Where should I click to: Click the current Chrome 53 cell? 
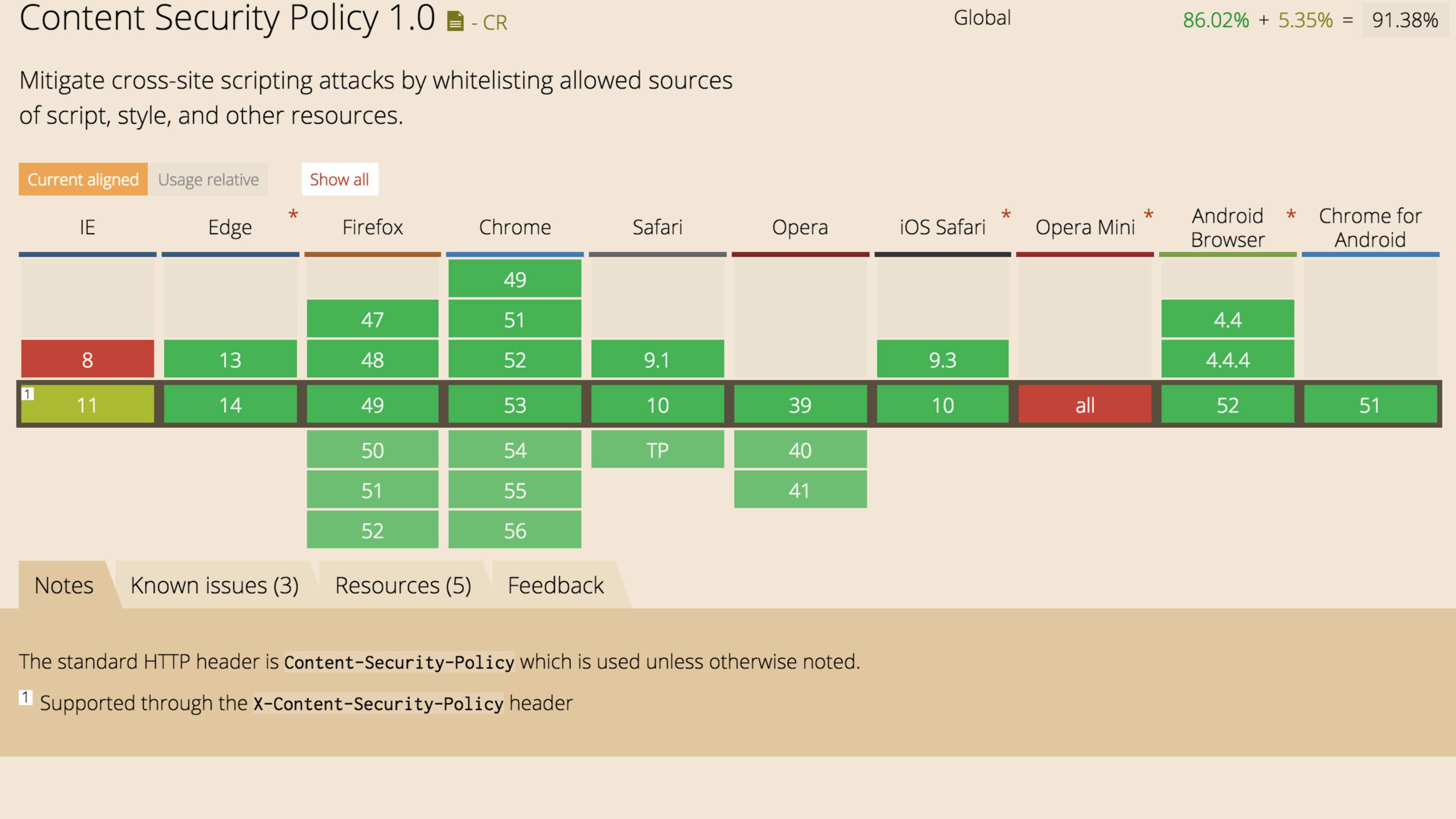(515, 404)
